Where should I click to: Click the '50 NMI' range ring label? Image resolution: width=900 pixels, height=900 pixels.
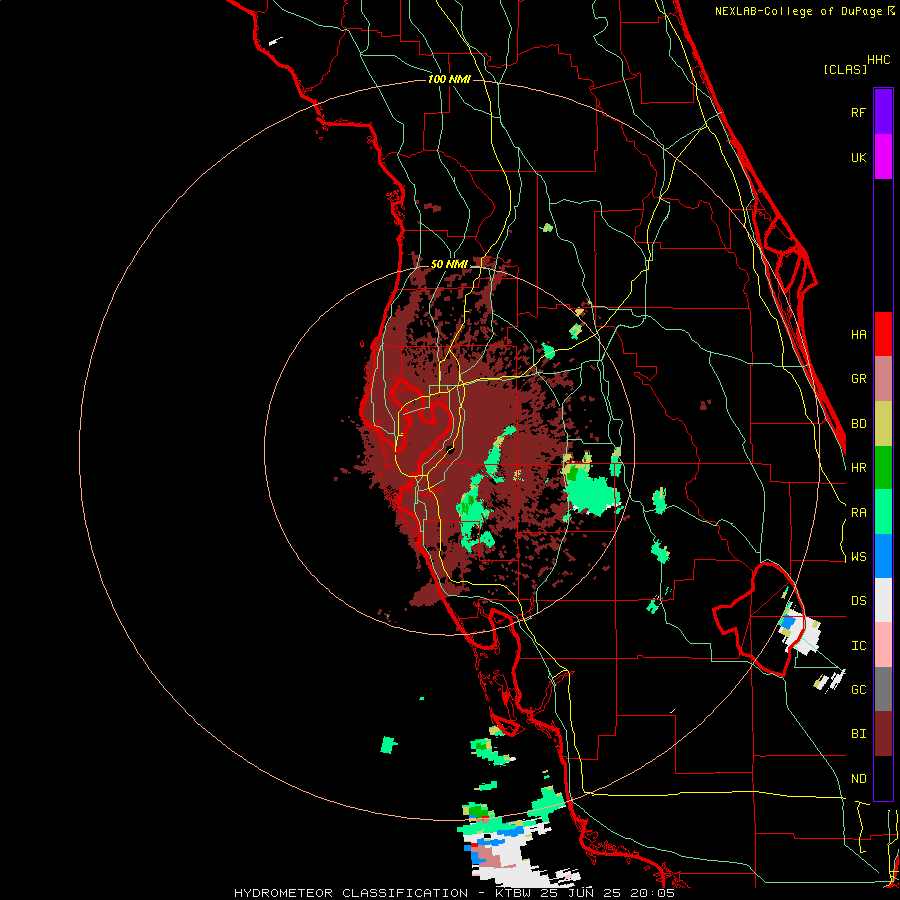(449, 265)
